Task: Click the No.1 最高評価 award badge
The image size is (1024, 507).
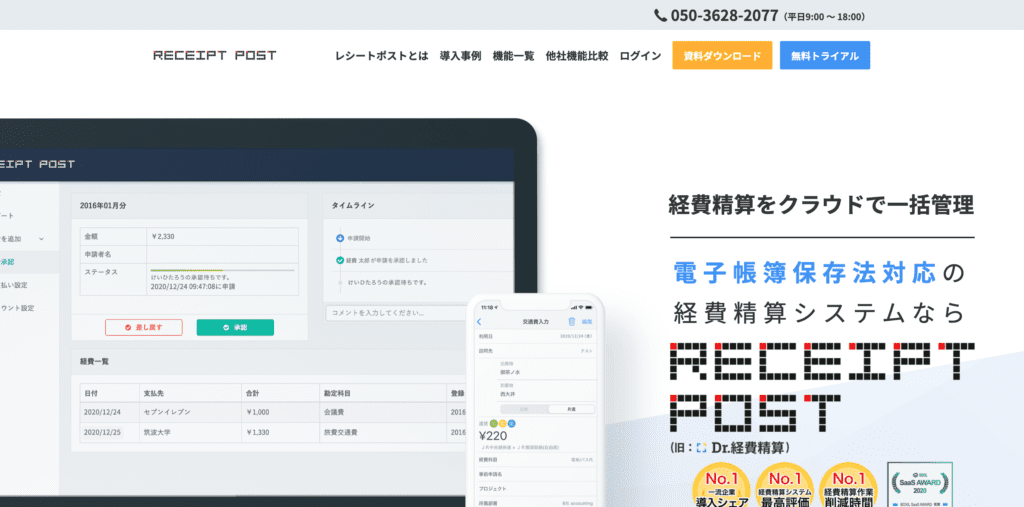Action: point(784,485)
